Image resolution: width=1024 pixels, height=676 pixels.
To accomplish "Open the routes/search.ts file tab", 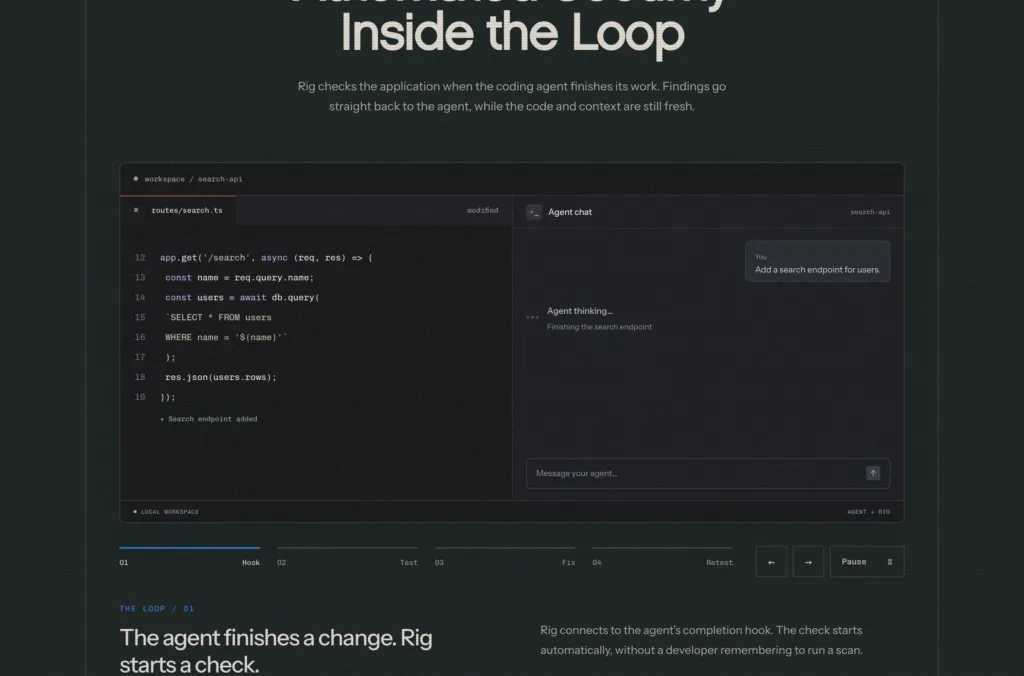I will point(187,210).
